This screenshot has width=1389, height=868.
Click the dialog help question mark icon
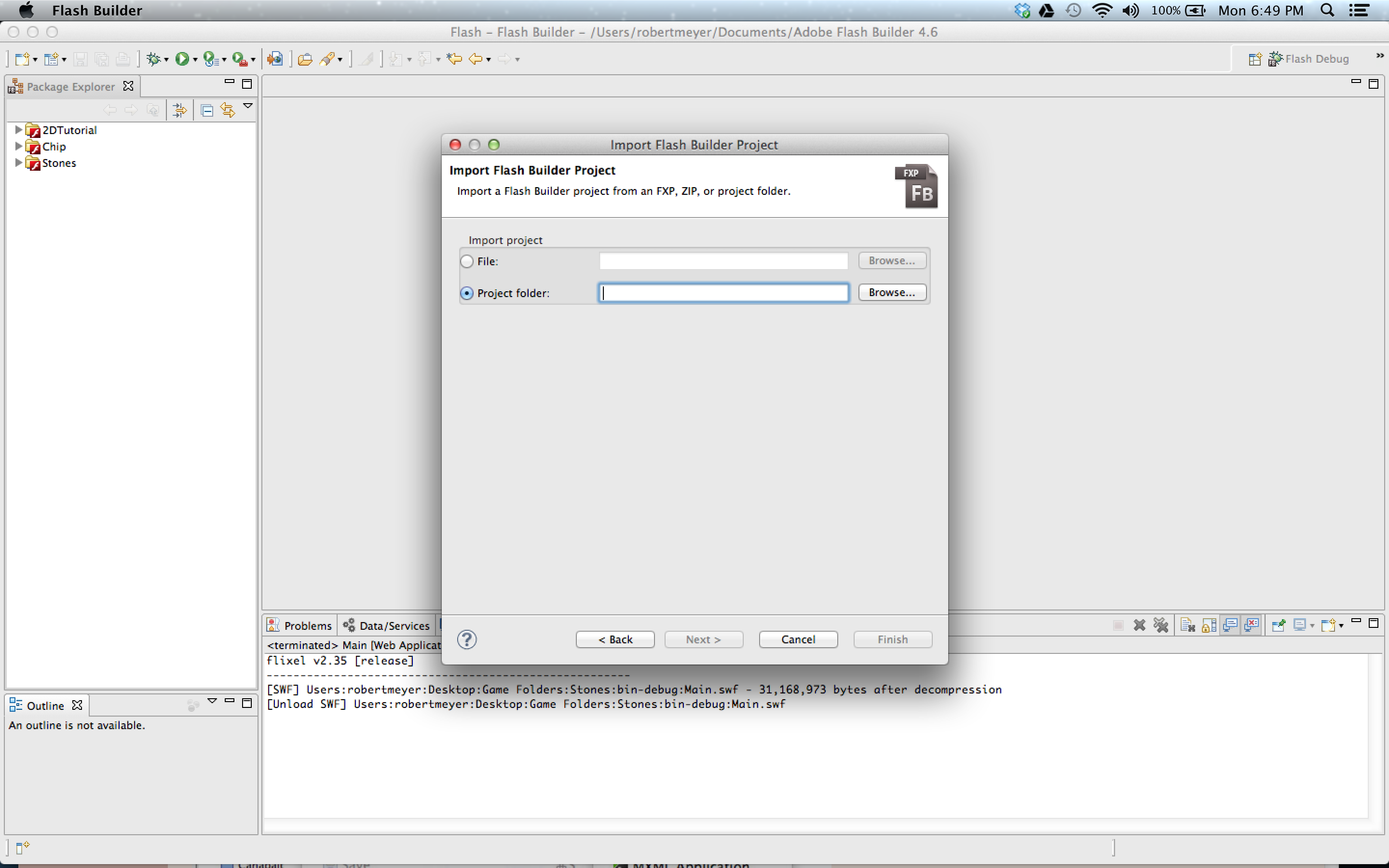pyautogui.click(x=467, y=639)
